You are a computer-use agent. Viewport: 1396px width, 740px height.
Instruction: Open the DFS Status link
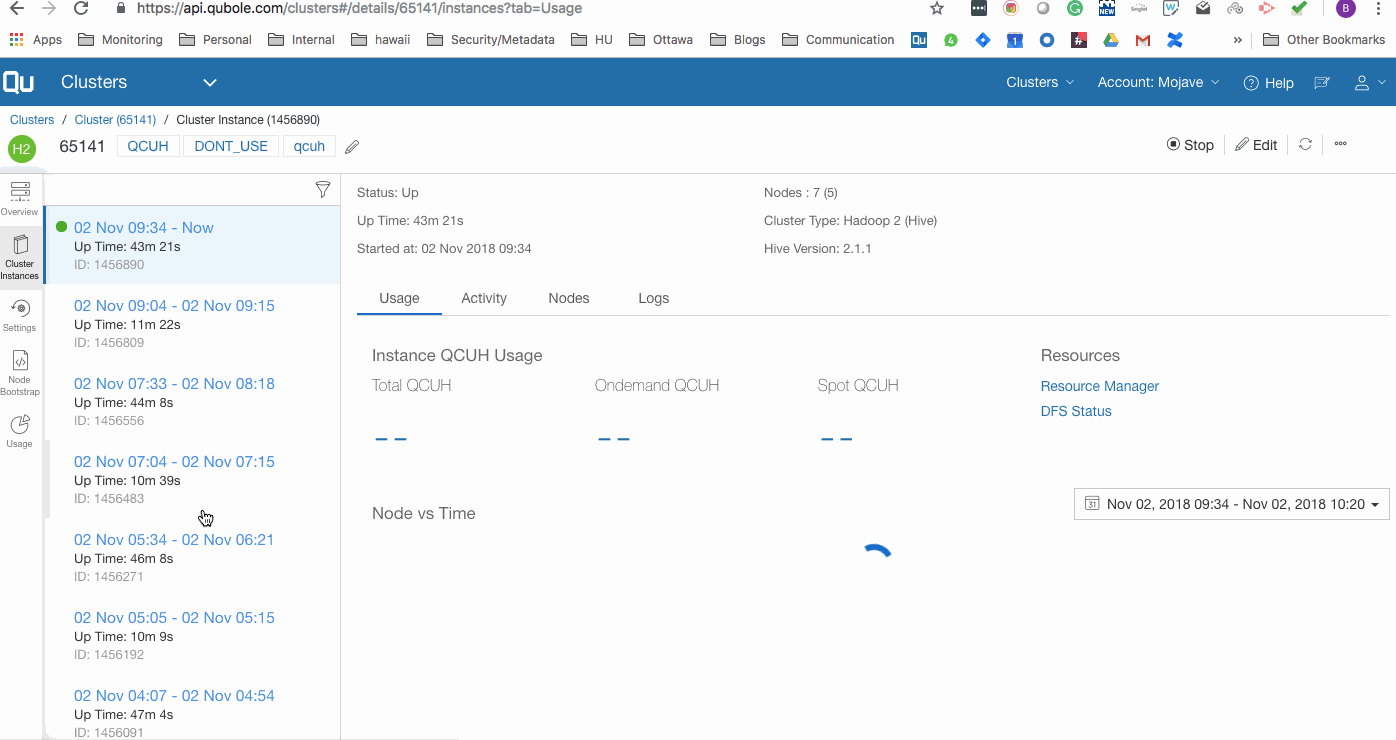tap(1076, 411)
